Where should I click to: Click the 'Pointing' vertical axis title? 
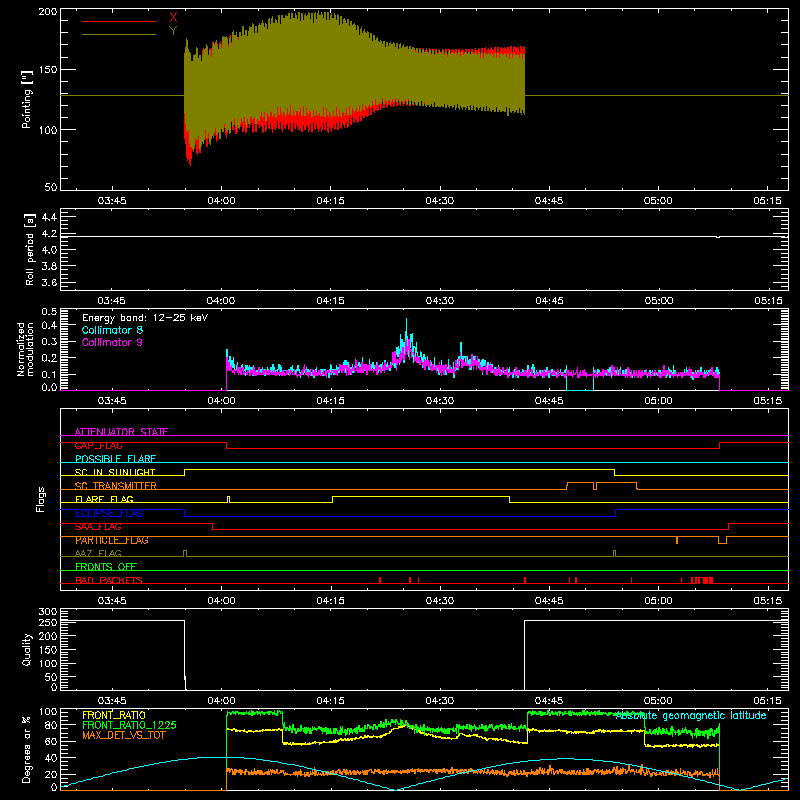[x=27, y=100]
